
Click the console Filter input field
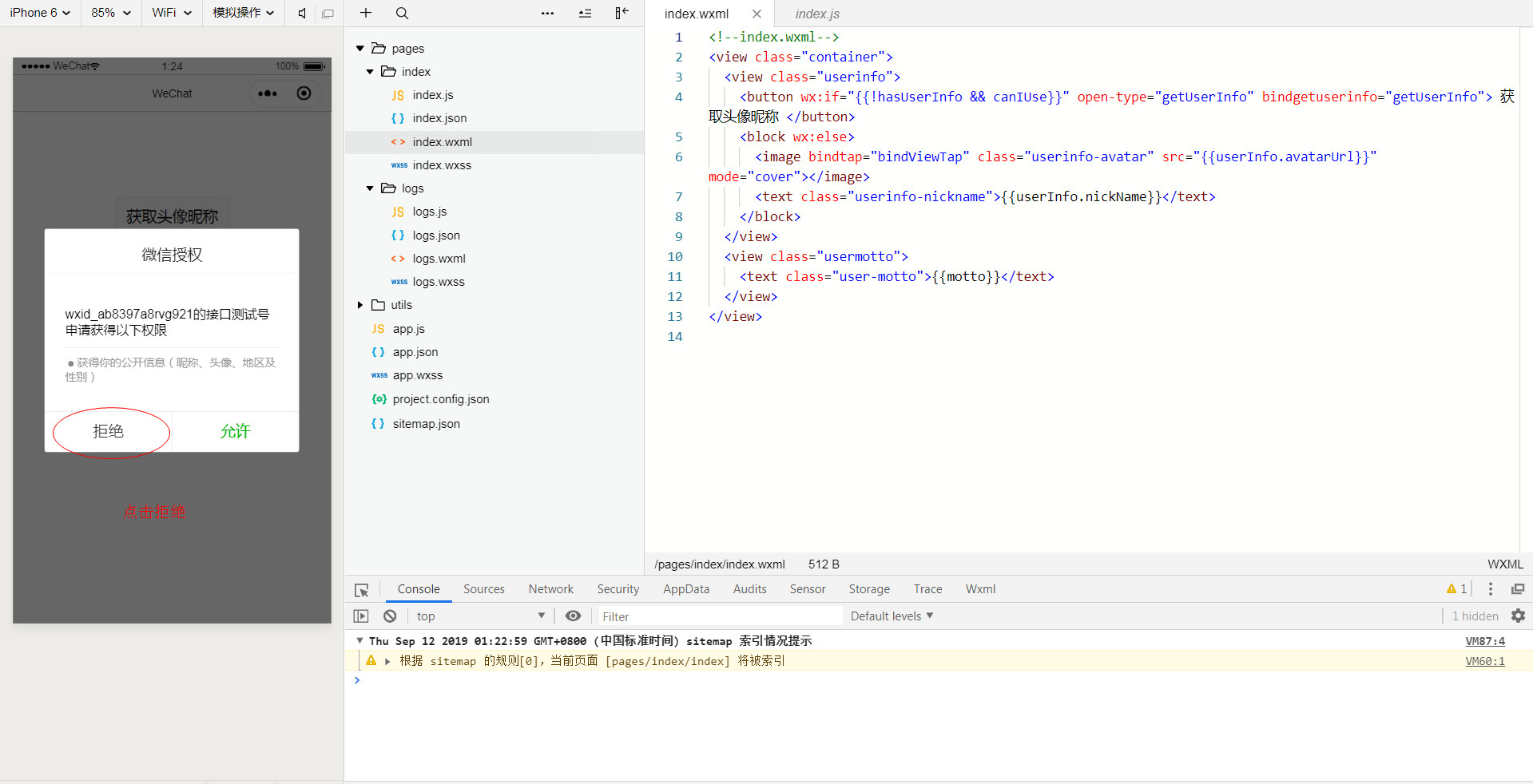click(721, 616)
